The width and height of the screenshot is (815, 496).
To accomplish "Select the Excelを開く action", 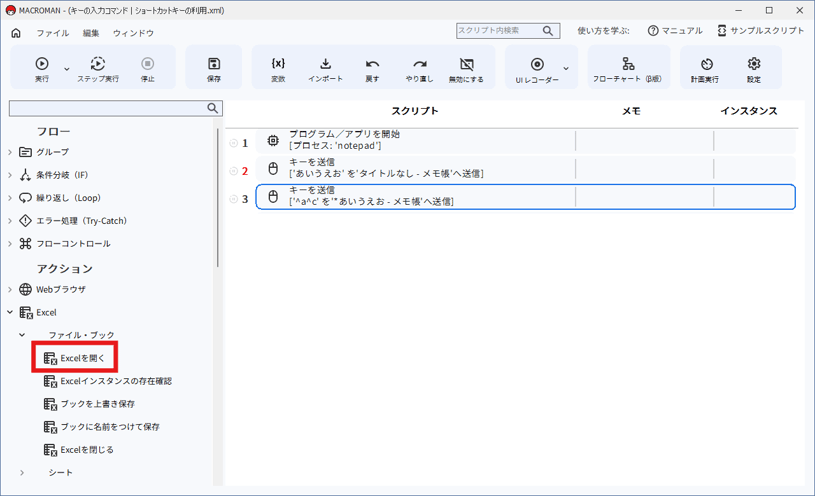I will point(75,358).
